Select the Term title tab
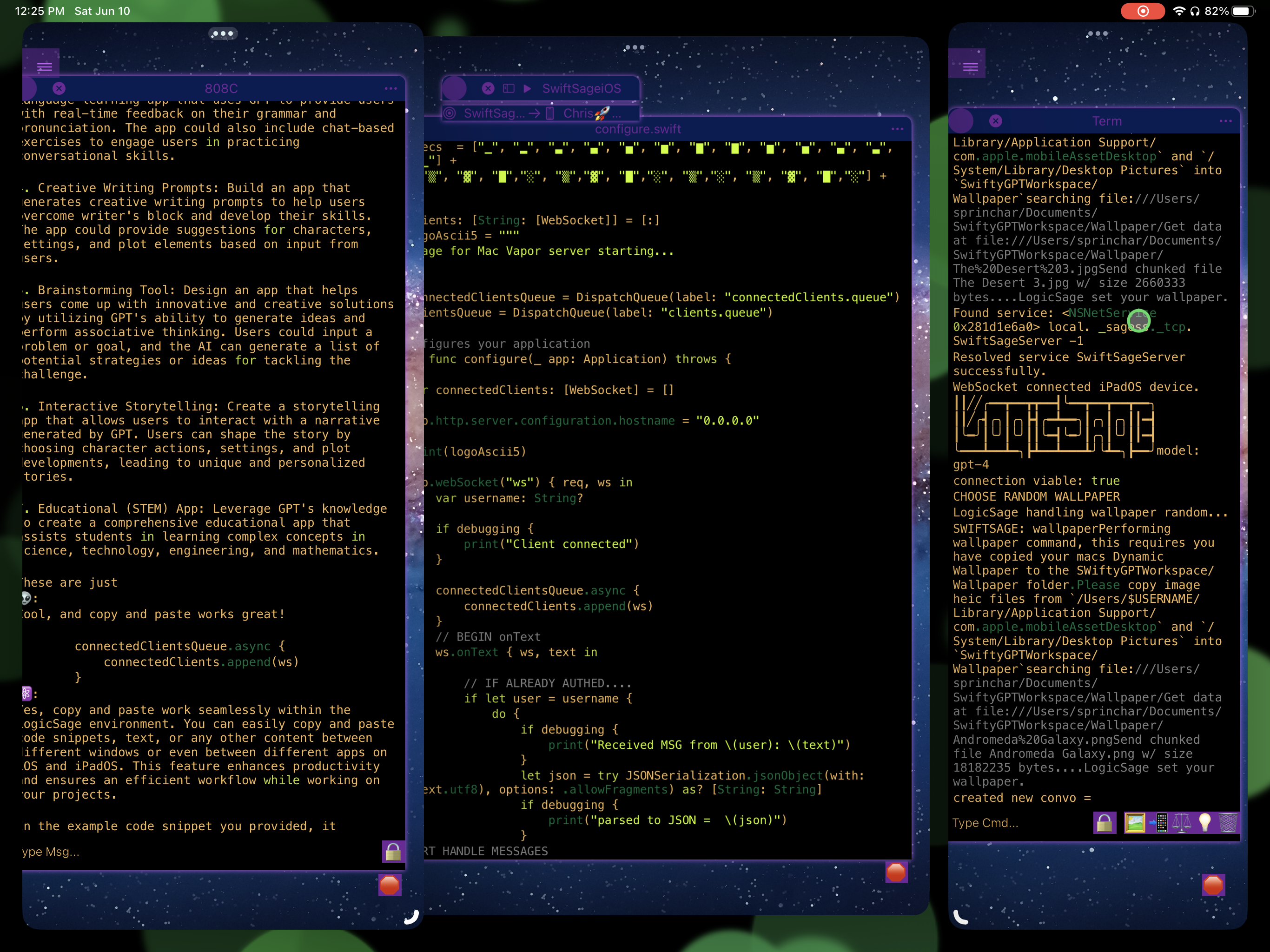The height and width of the screenshot is (952, 1270). pyautogui.click(x=1106, y=121)
